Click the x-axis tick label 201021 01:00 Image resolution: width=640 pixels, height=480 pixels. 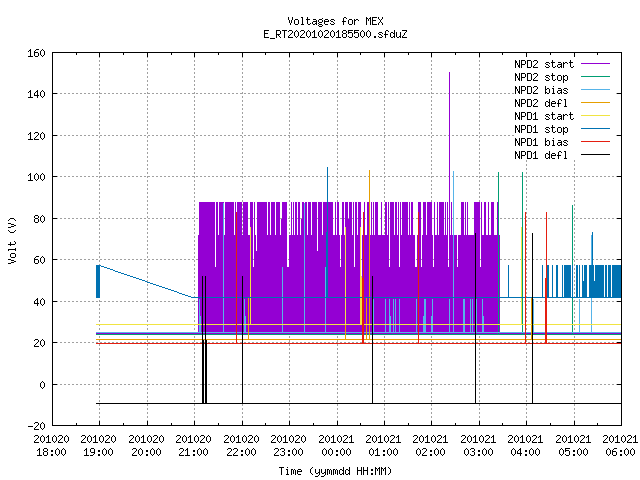[383, 446]
